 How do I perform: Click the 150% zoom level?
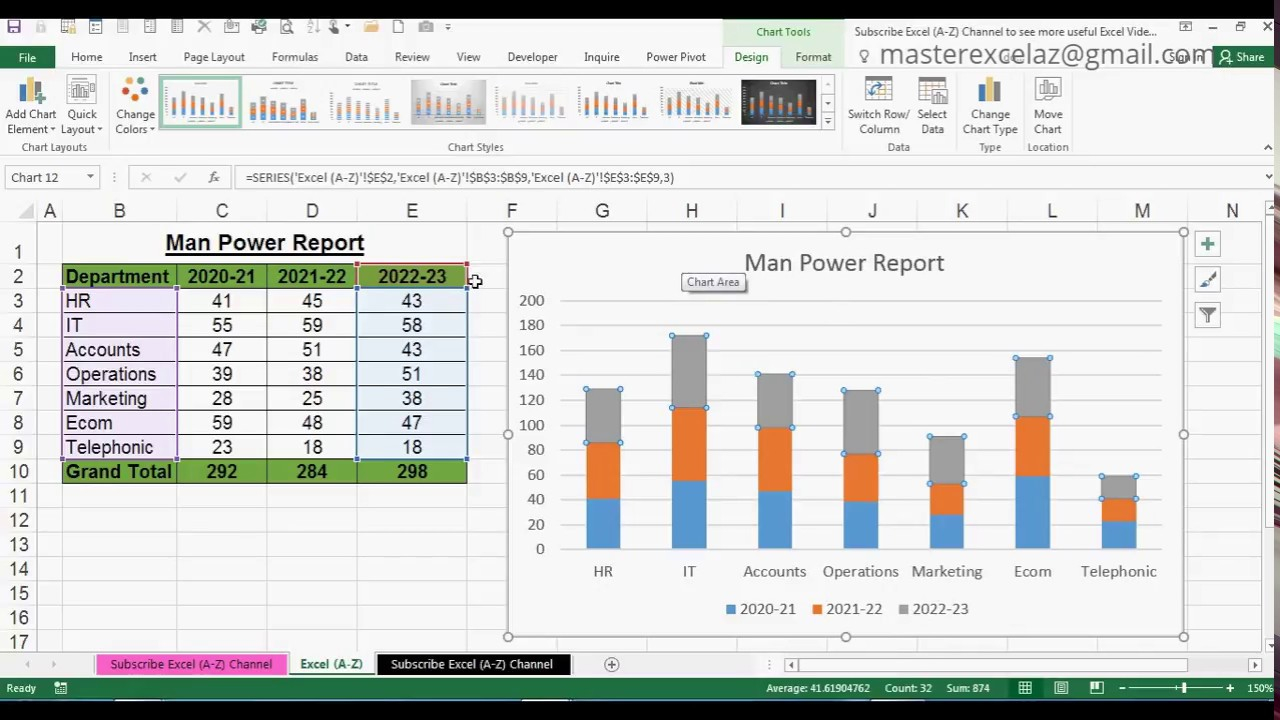coord(1261,688)
